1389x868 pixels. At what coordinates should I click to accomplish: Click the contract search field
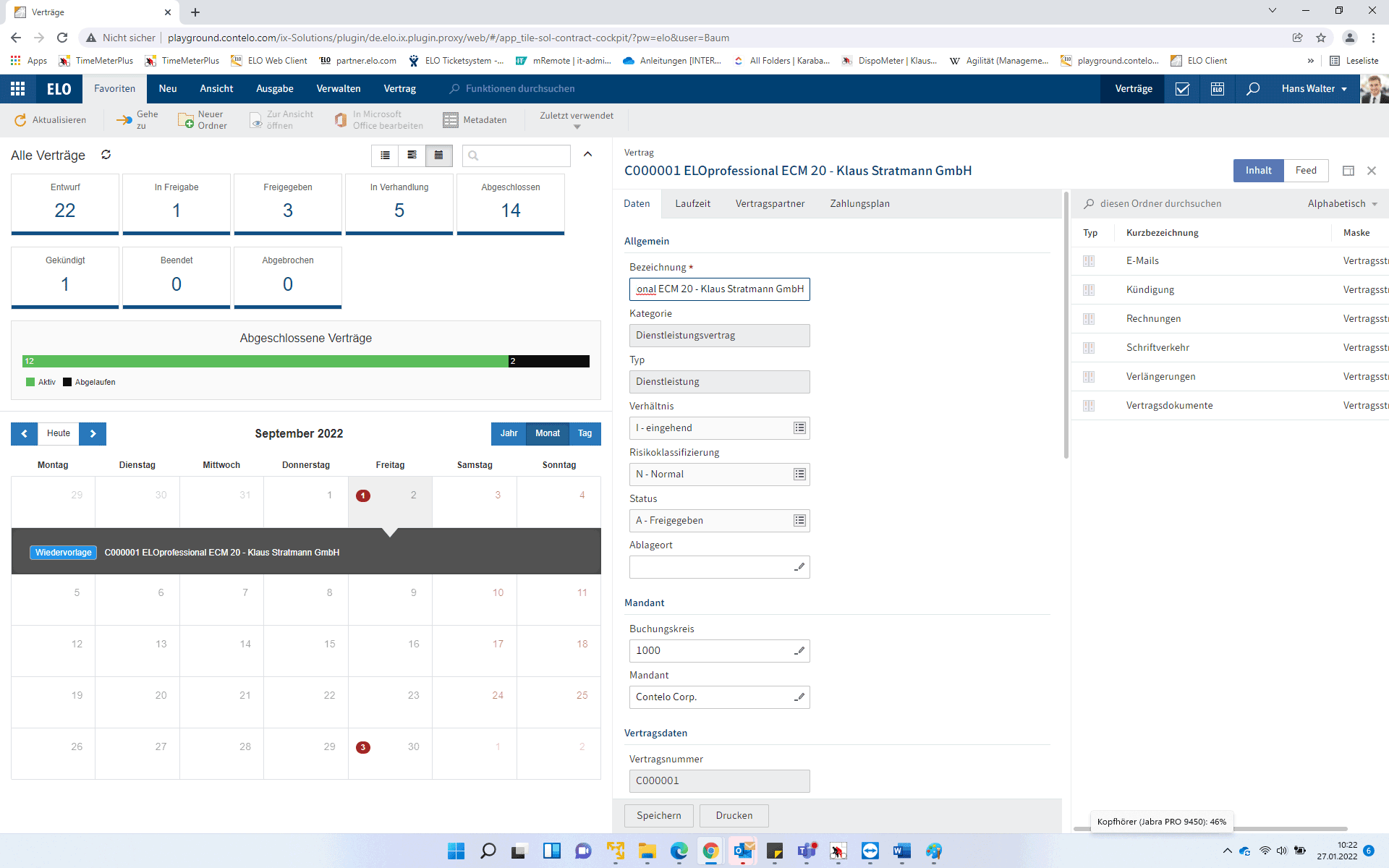tap(517, 156)
